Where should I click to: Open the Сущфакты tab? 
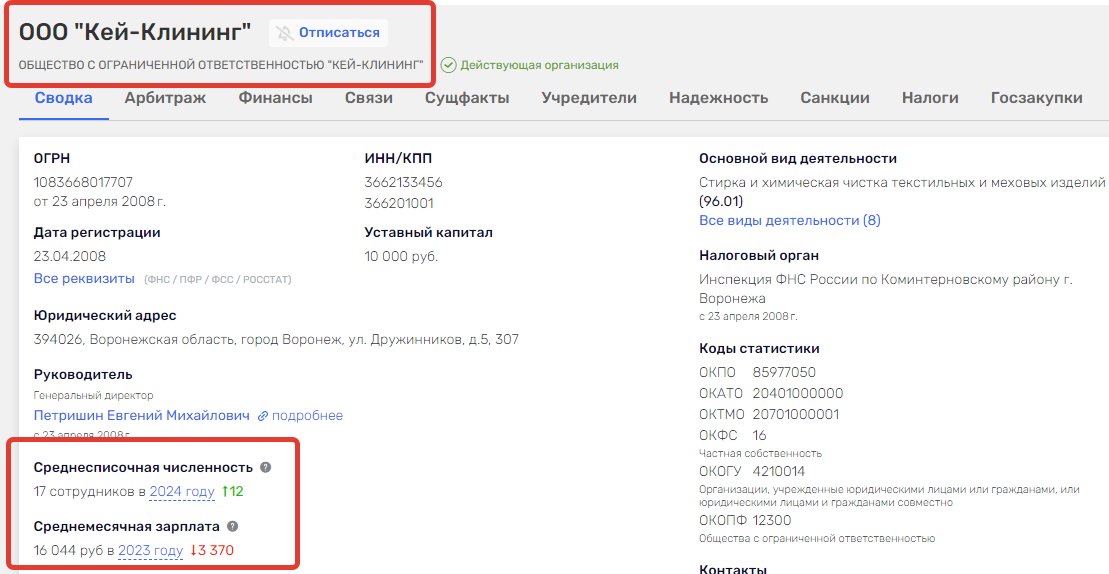pyautogui.click(x=467, y=98)
